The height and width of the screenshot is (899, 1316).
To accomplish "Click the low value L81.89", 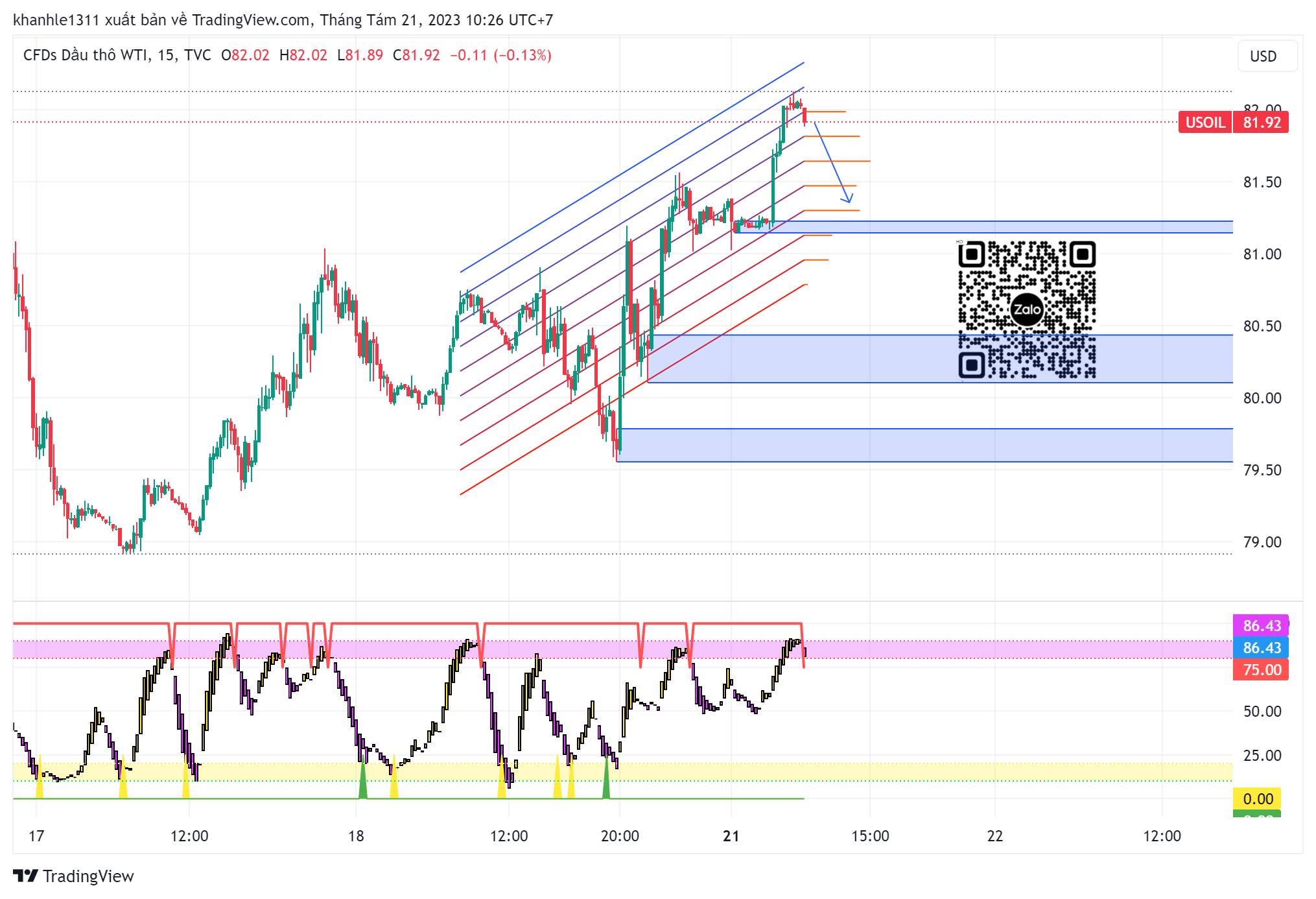I will pos(360,55).
